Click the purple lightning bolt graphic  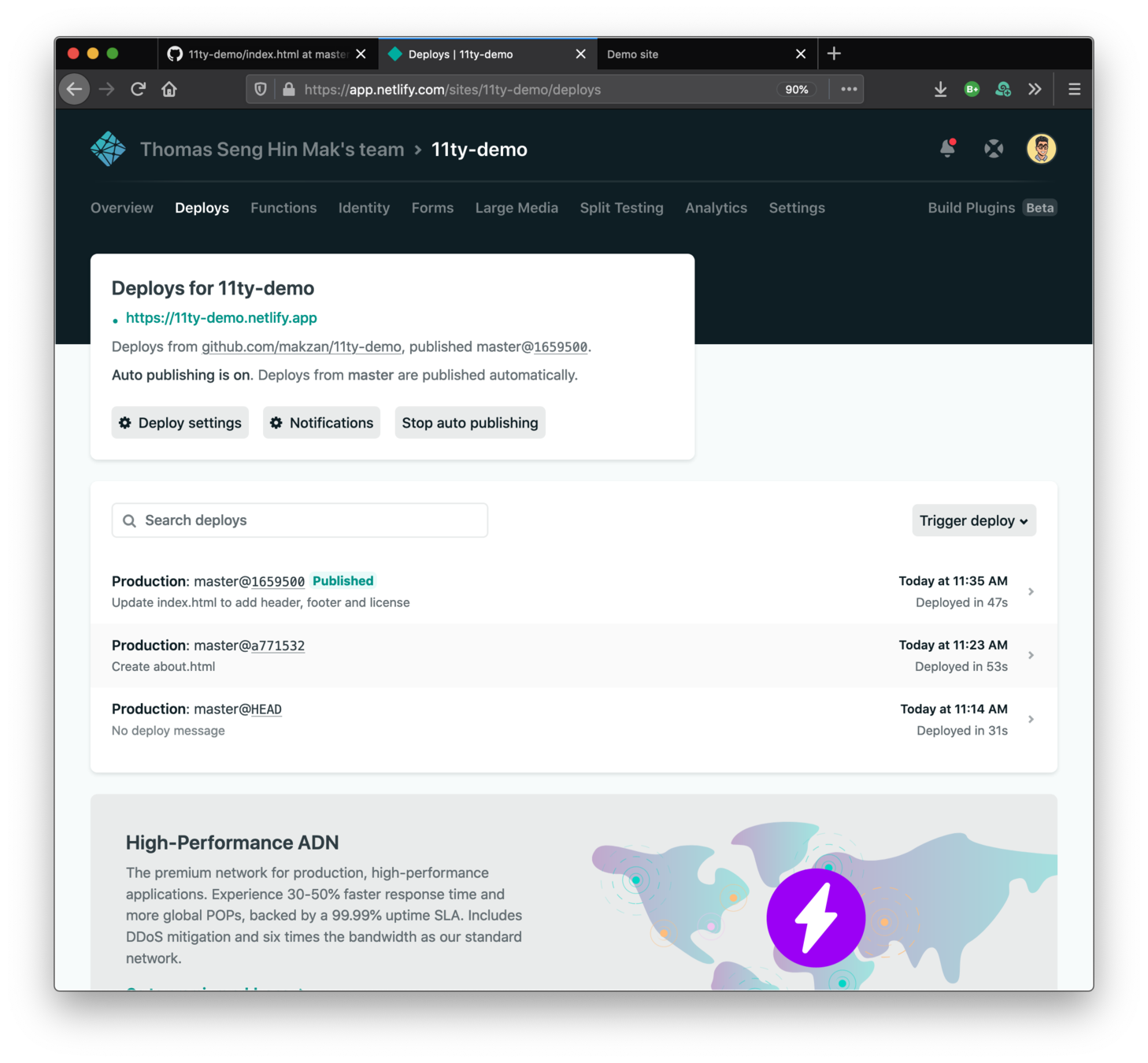[816, 917]
